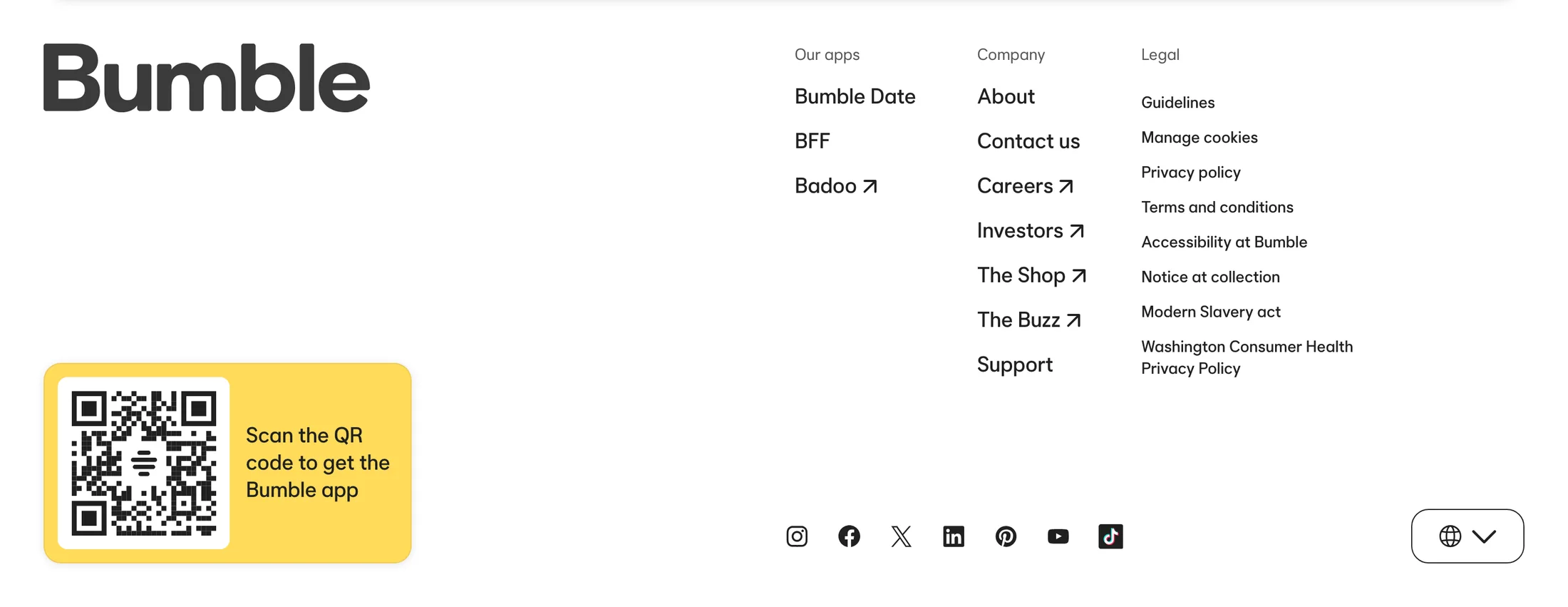This screenshot has height=607, width=1568.
Task: Click Manage cookies in Legal
Action: click(x=1200, y=138)
